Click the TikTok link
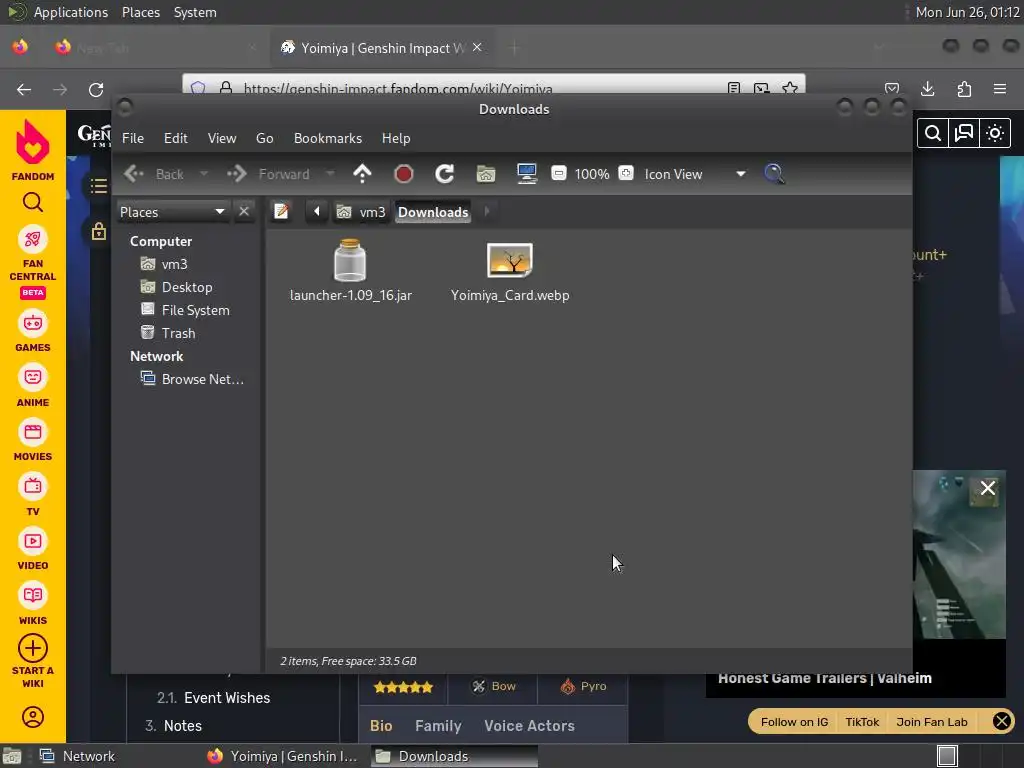 [x=862, y=722]
